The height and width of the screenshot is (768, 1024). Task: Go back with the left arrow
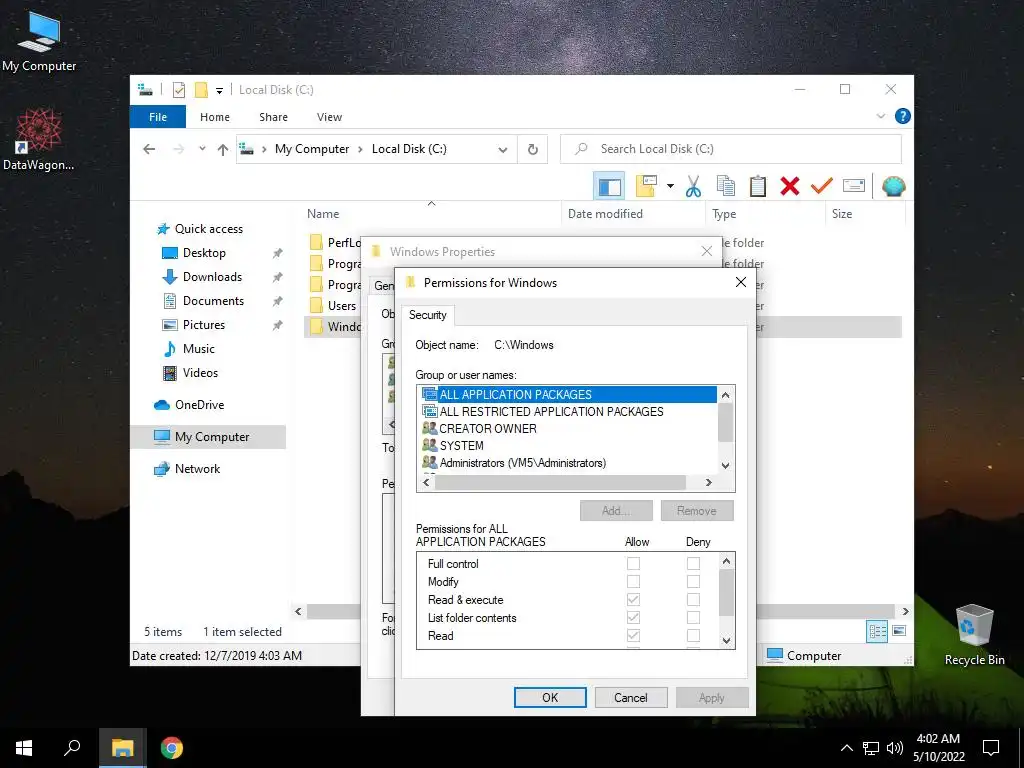coord(149,149)
